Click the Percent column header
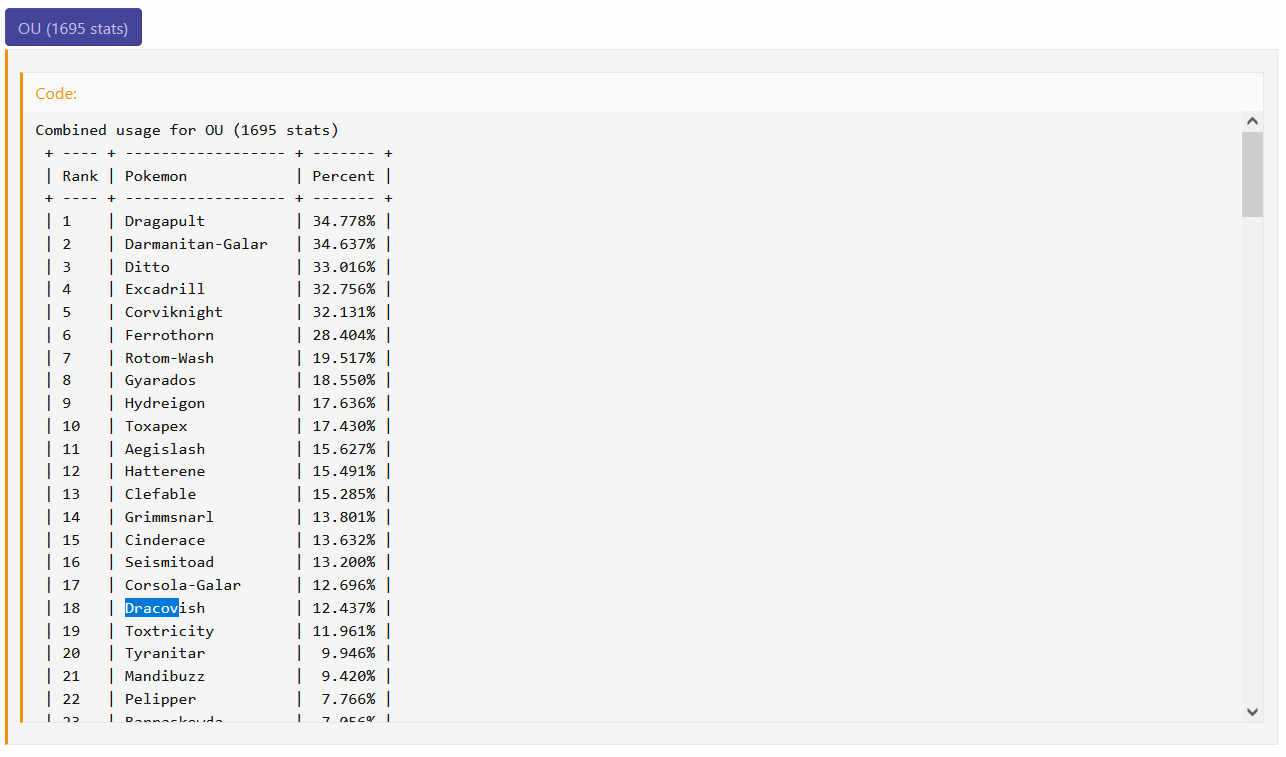Screen dimensions: 1286x757 tap(343, 176)
